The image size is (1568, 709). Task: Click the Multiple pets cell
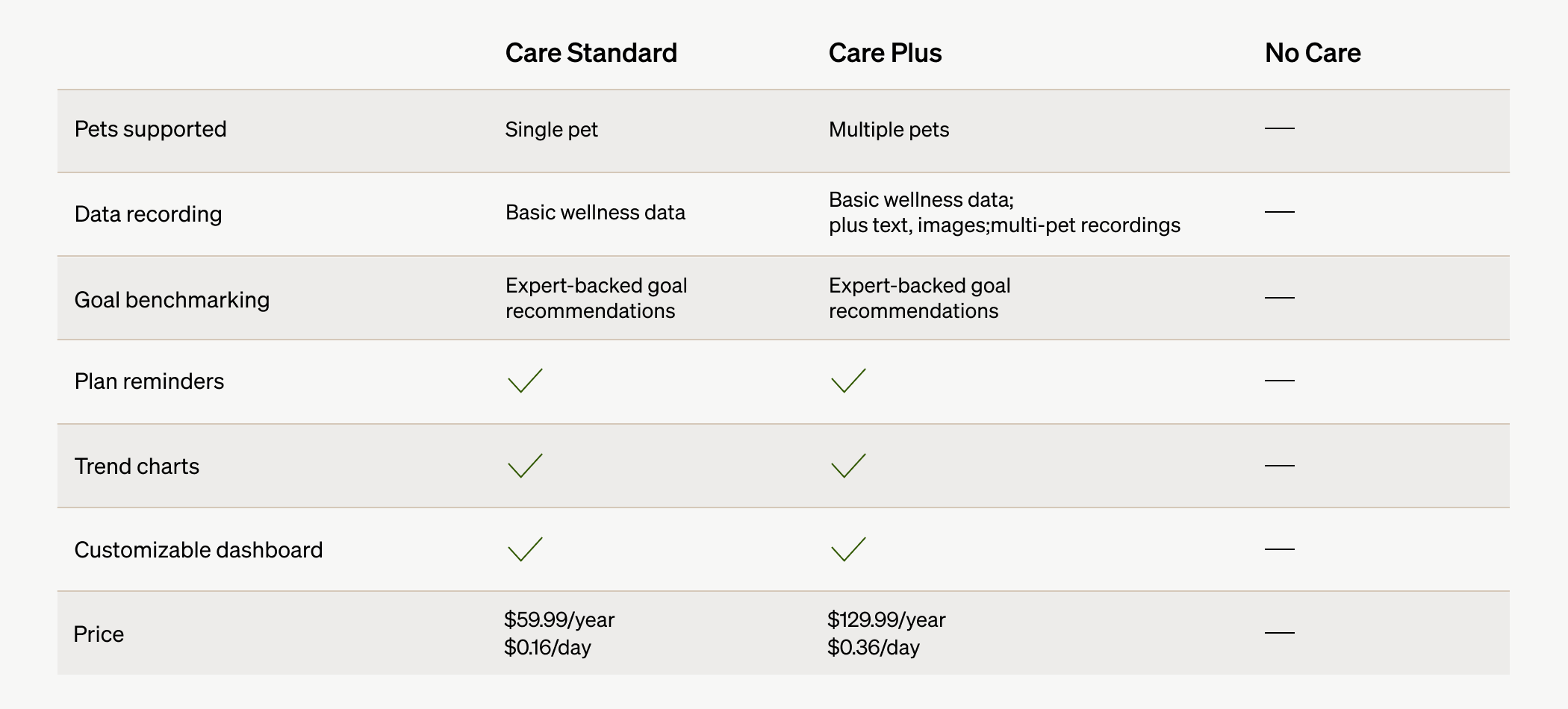tap(889, 130)
